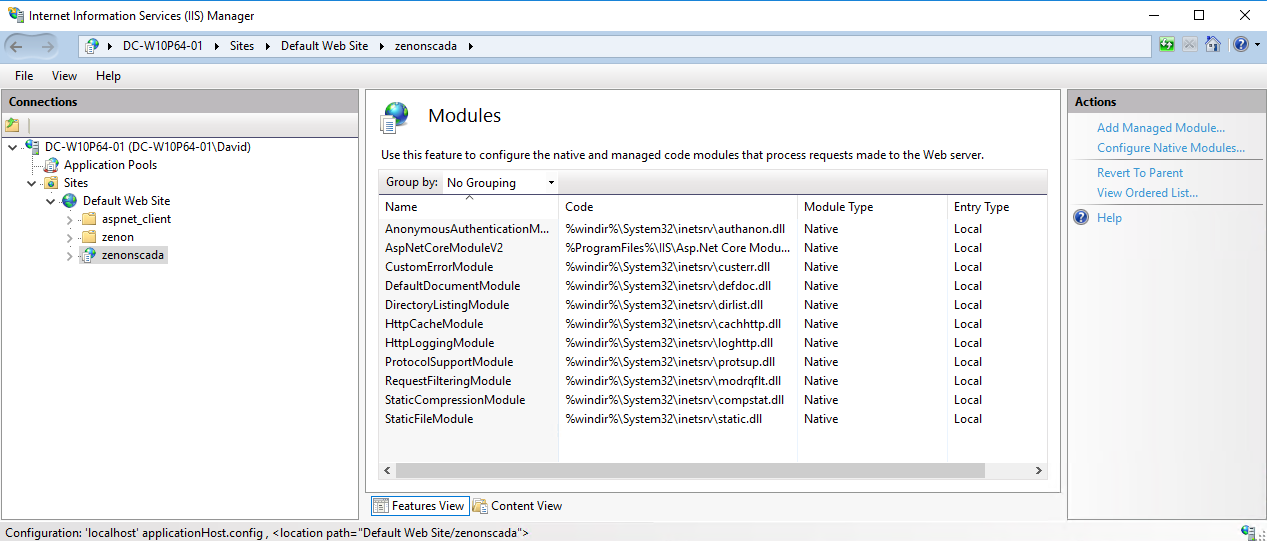
Task: Open the File menu
Action: click(24, 76)
